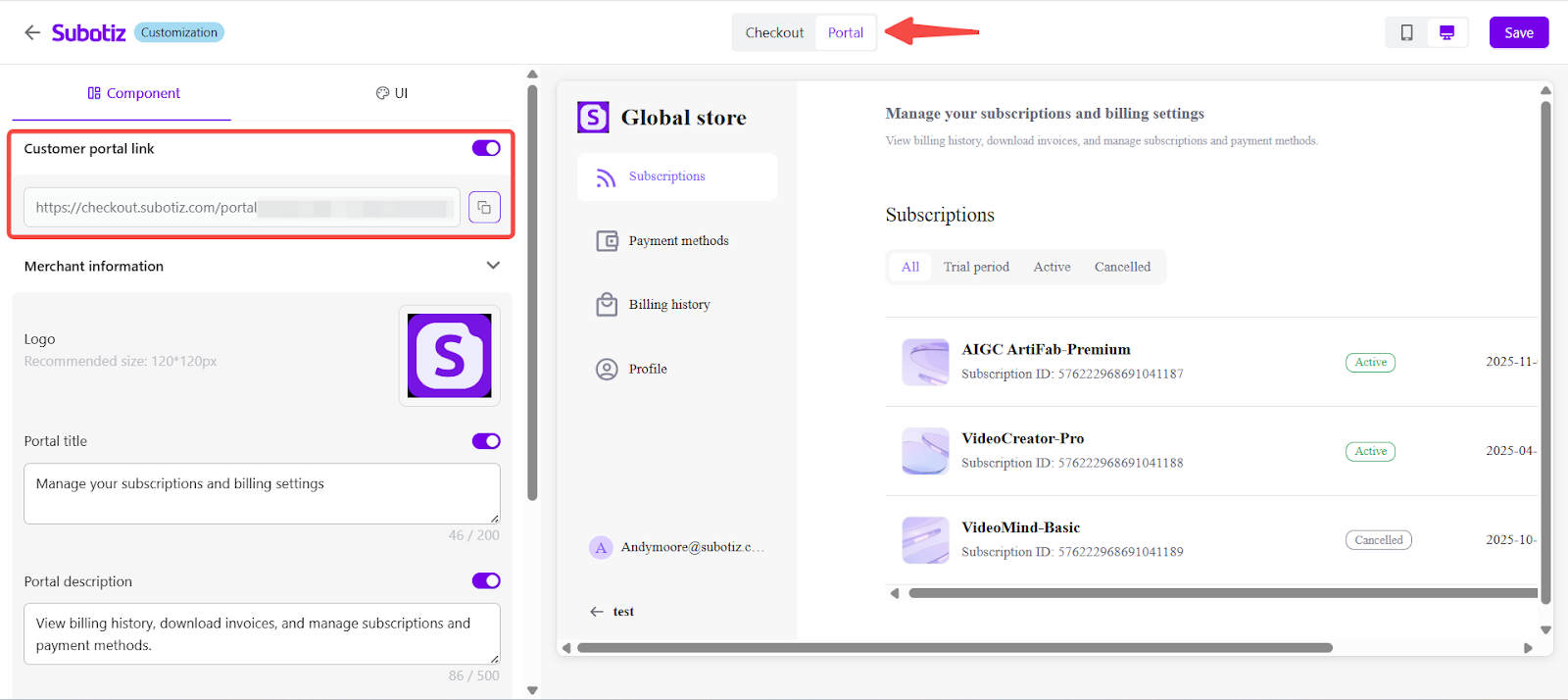This screenshot has width=1568, height=700.
Task: Switch to the Checkout tab
Action: pyautogui.click(x=774, y=32)
